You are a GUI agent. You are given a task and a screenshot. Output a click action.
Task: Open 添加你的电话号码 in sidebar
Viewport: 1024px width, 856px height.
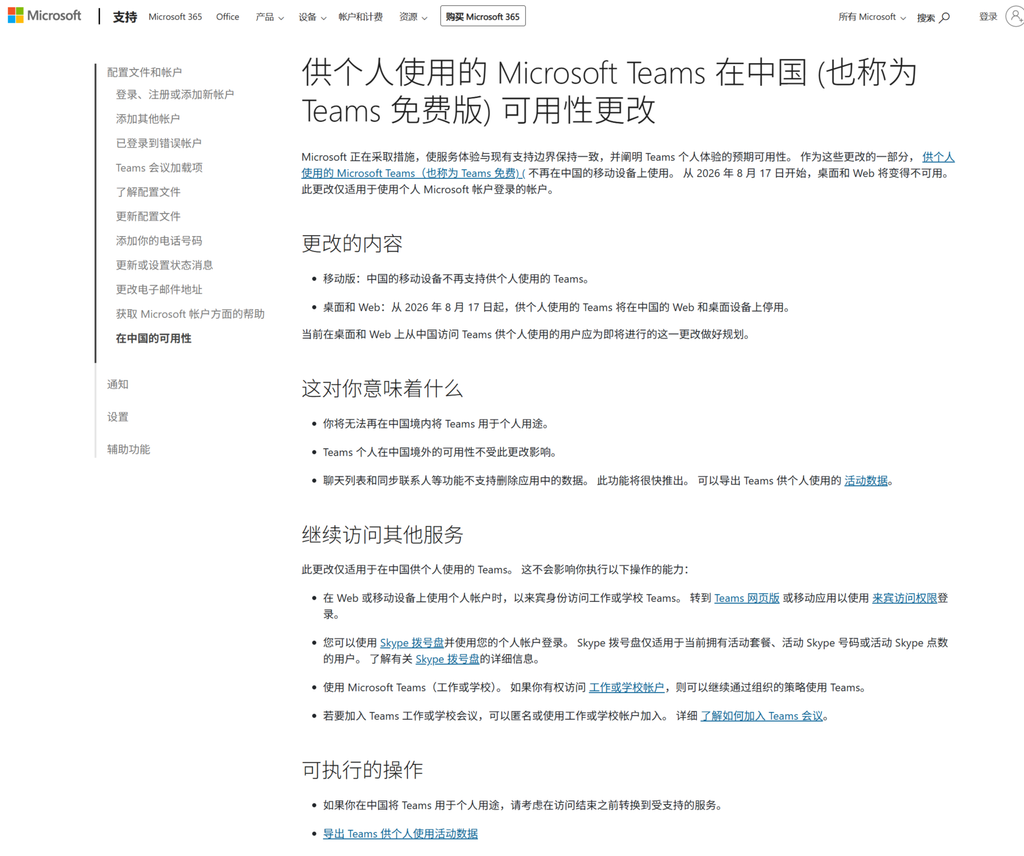click(x=159, y=241)
